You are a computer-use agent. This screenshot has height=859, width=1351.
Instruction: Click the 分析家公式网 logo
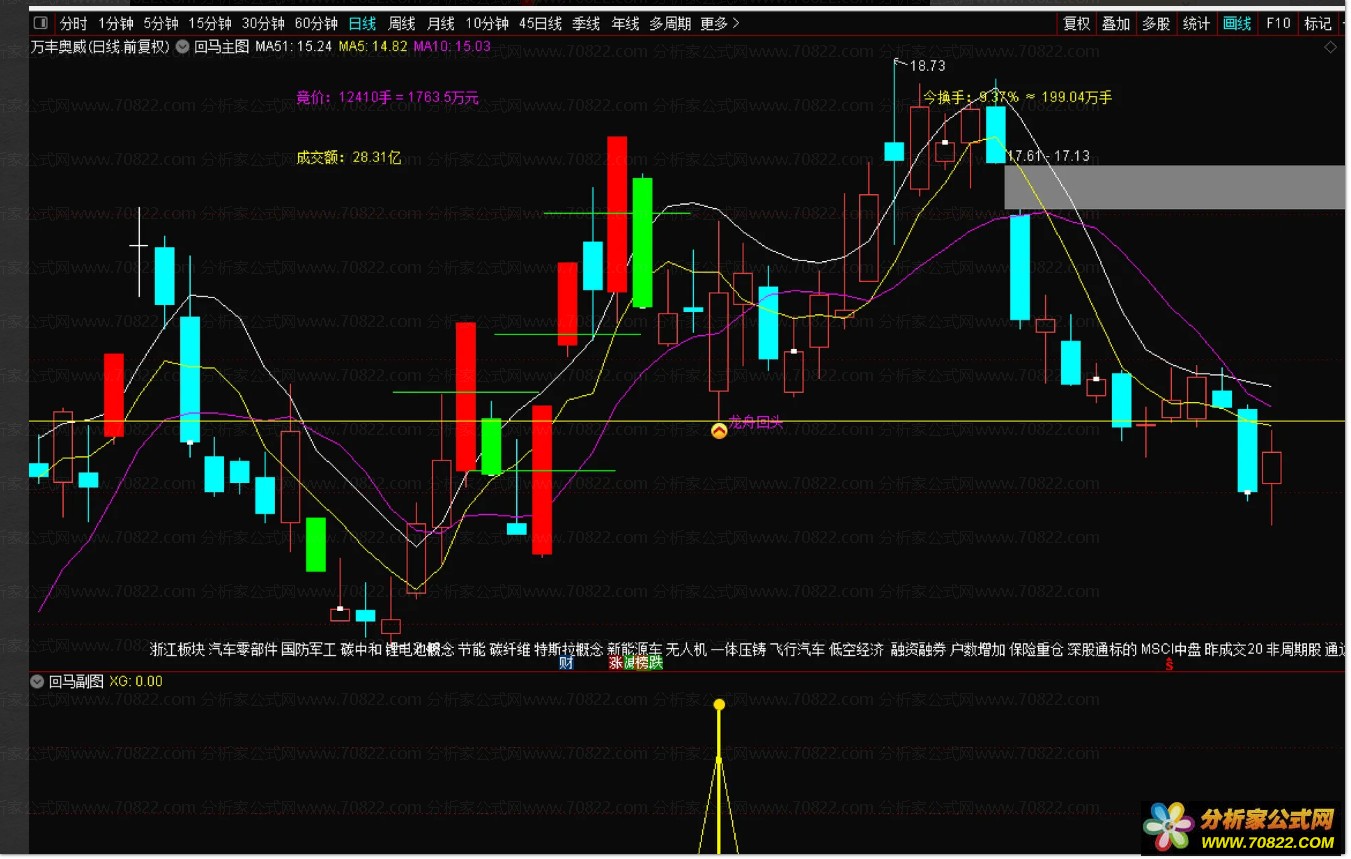[1240, 828]
